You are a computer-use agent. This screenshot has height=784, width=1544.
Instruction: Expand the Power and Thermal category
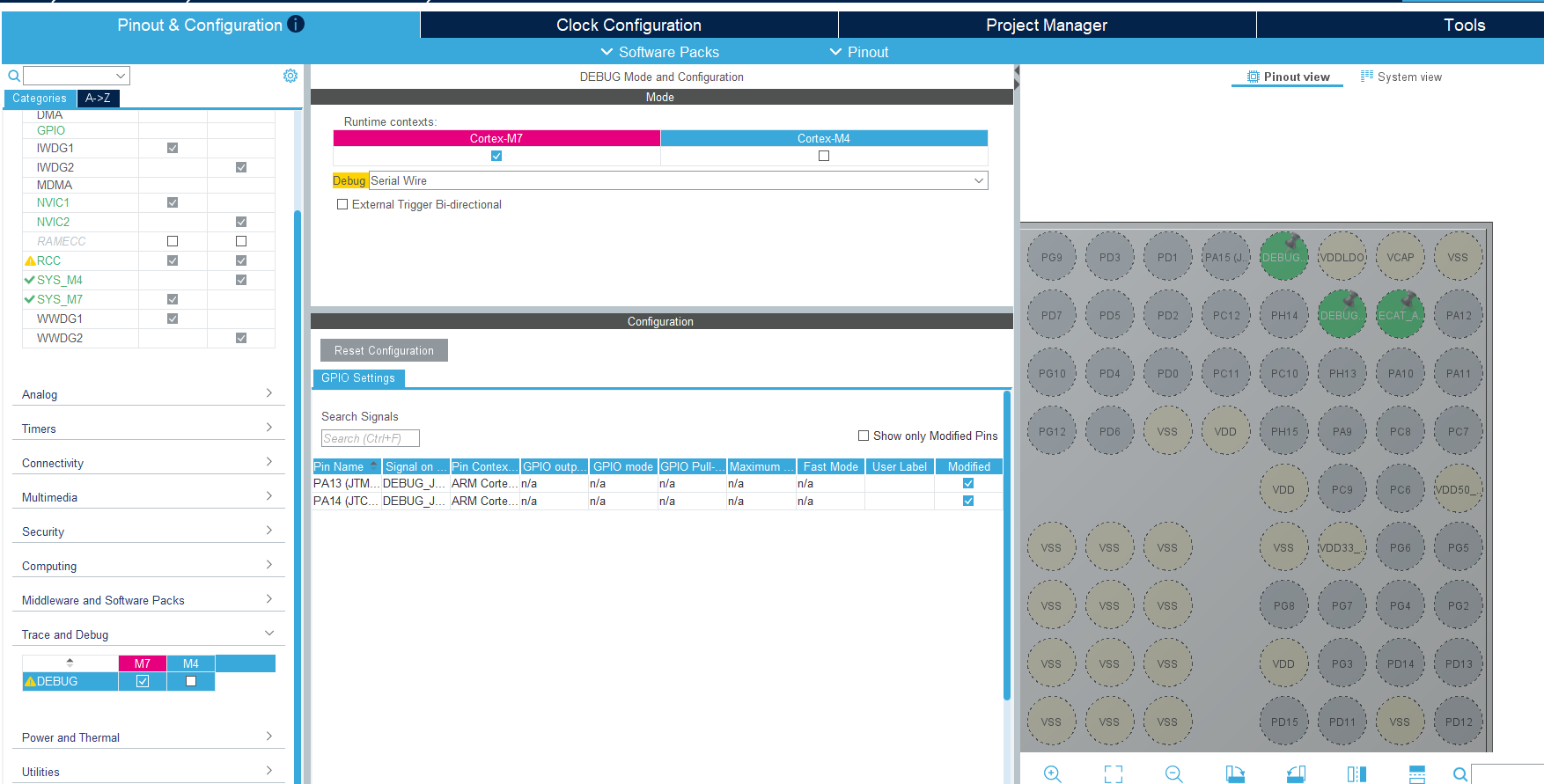148,737
